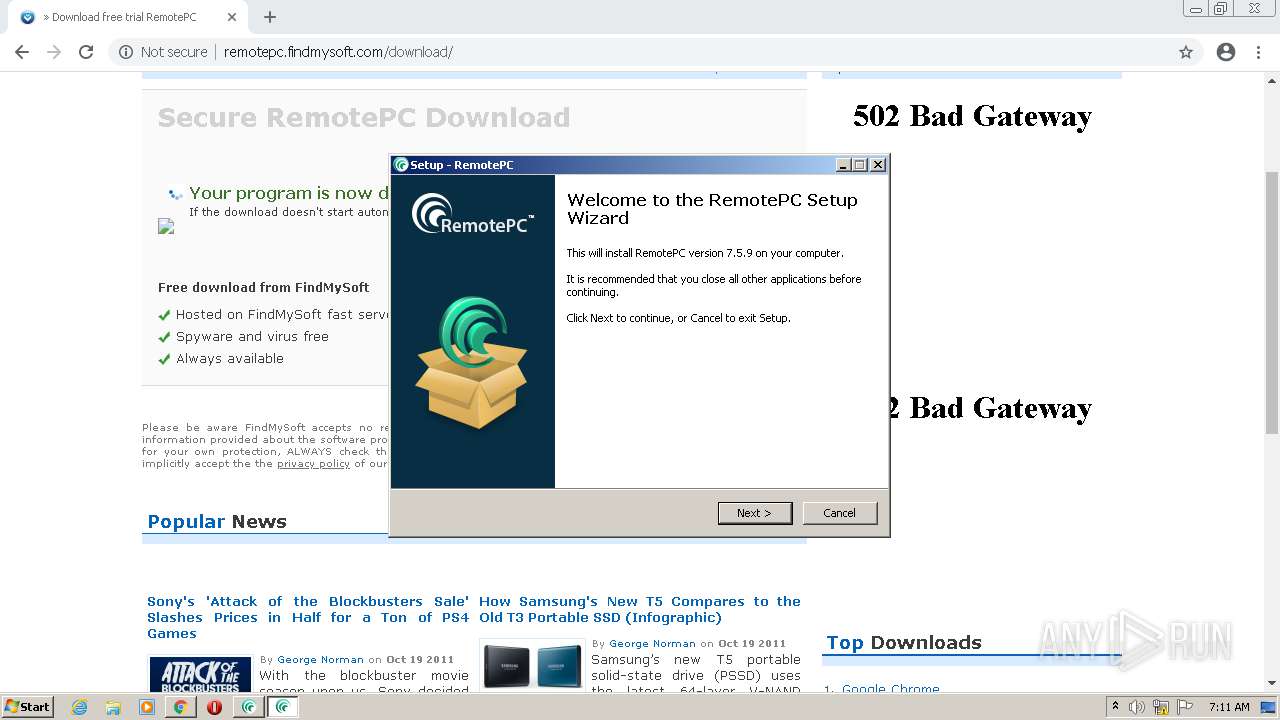
Task: Minimize the RemotePC Setup window
Action: (843, 165)
